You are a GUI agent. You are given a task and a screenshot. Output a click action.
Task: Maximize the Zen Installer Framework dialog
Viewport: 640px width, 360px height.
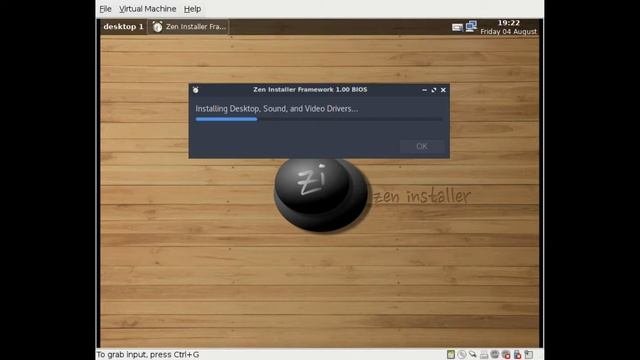[434, 90]
